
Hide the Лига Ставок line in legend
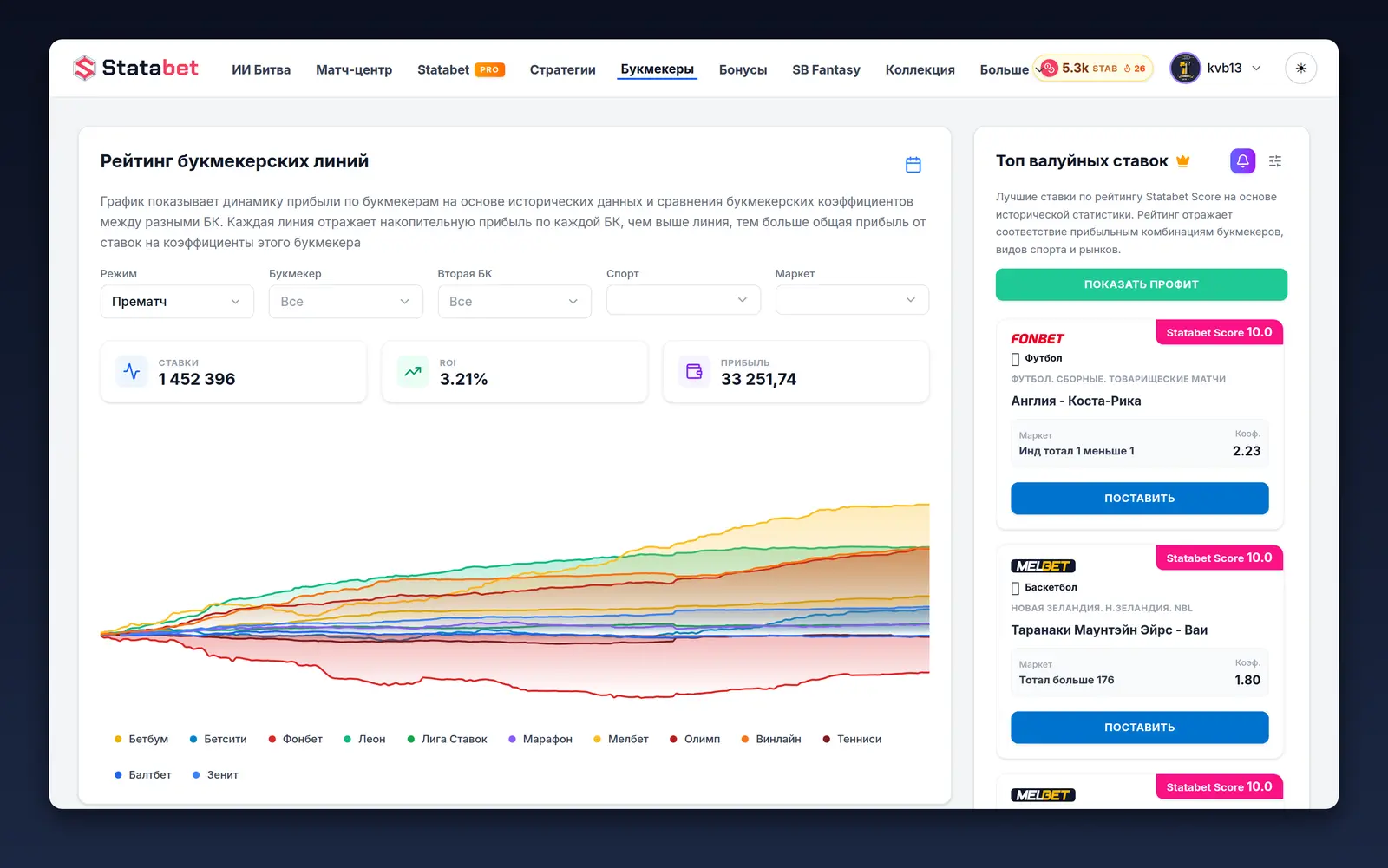(448, 739)
